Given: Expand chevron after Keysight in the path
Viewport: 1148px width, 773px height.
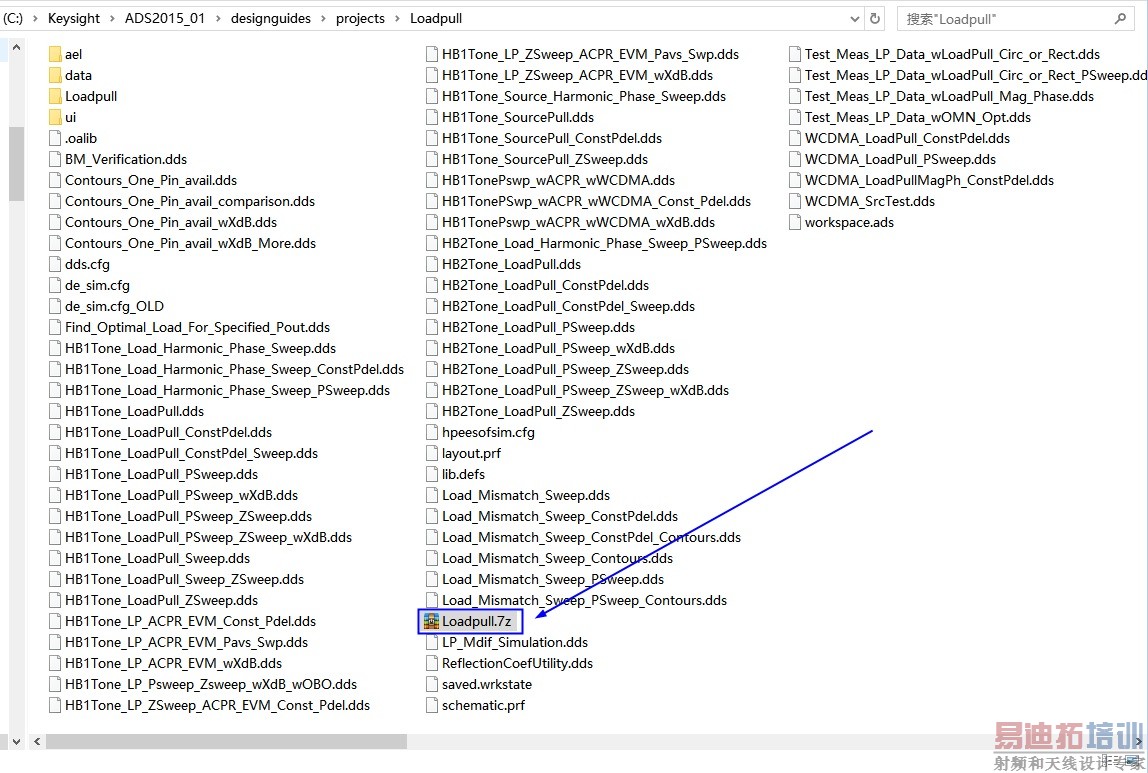Looking at the screenshot, I should [112, 18].
